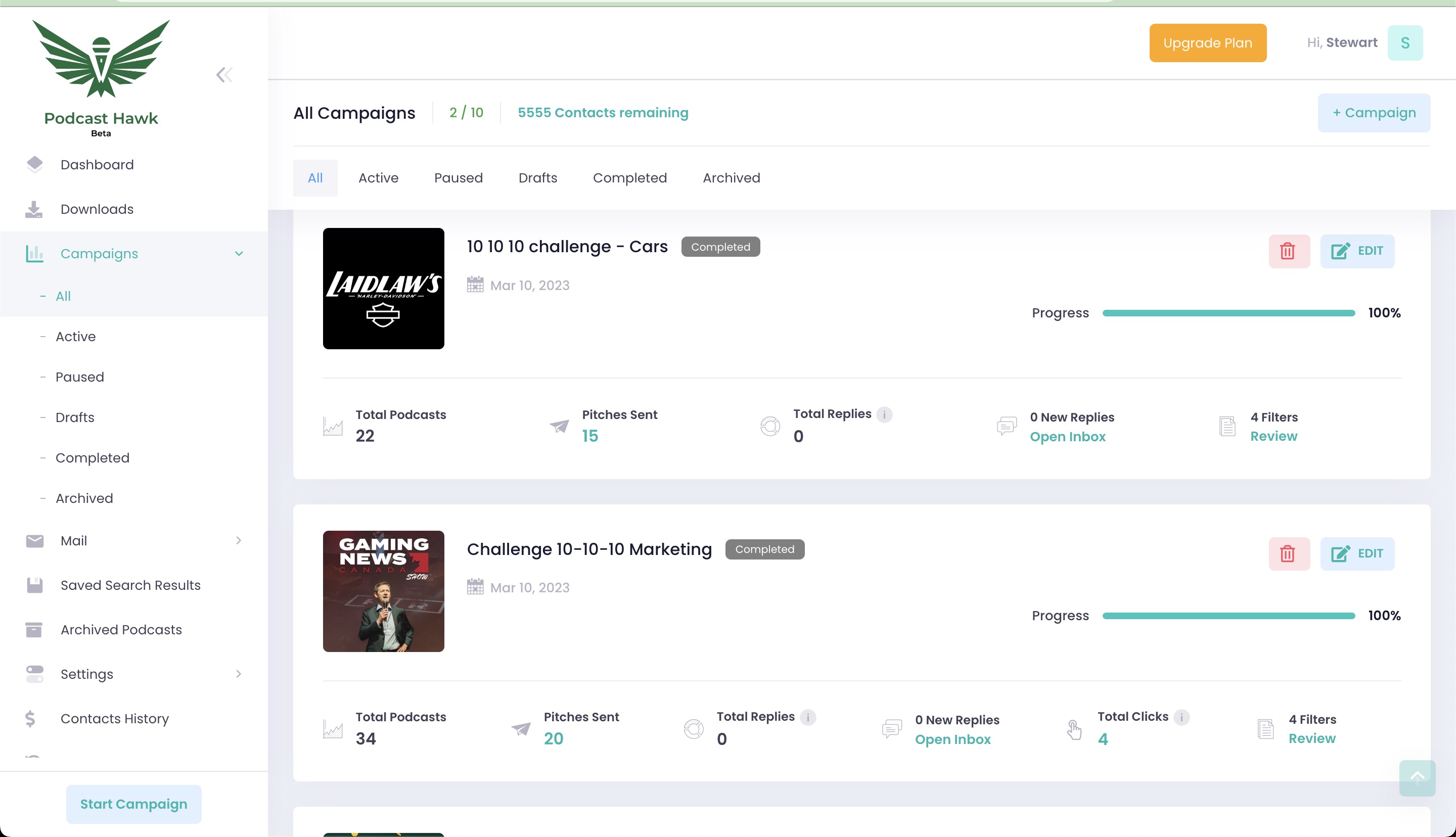Open Inbox for Cars campaign
Viewport: 1456px width, 837px height.
[1067, 437]
